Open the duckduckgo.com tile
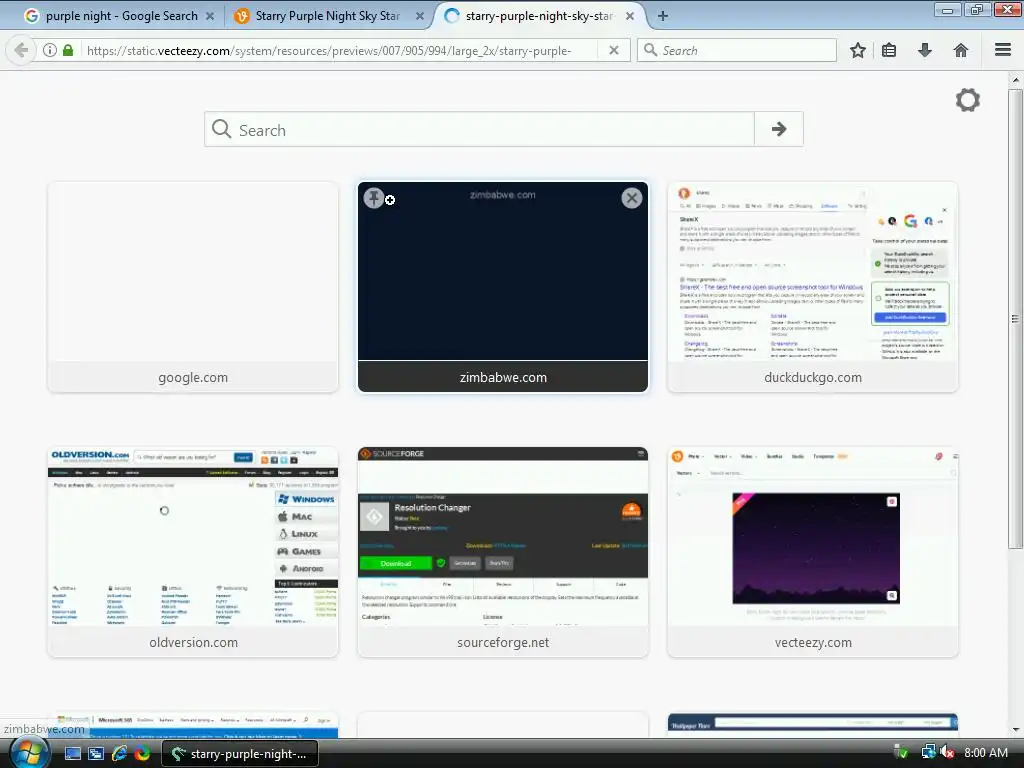This screenshot has width=1024, height=768. tap(812, 287)
